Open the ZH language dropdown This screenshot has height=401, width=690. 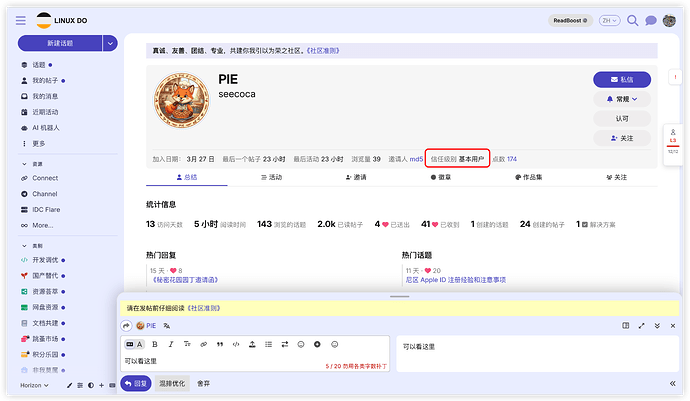(609, 20)
